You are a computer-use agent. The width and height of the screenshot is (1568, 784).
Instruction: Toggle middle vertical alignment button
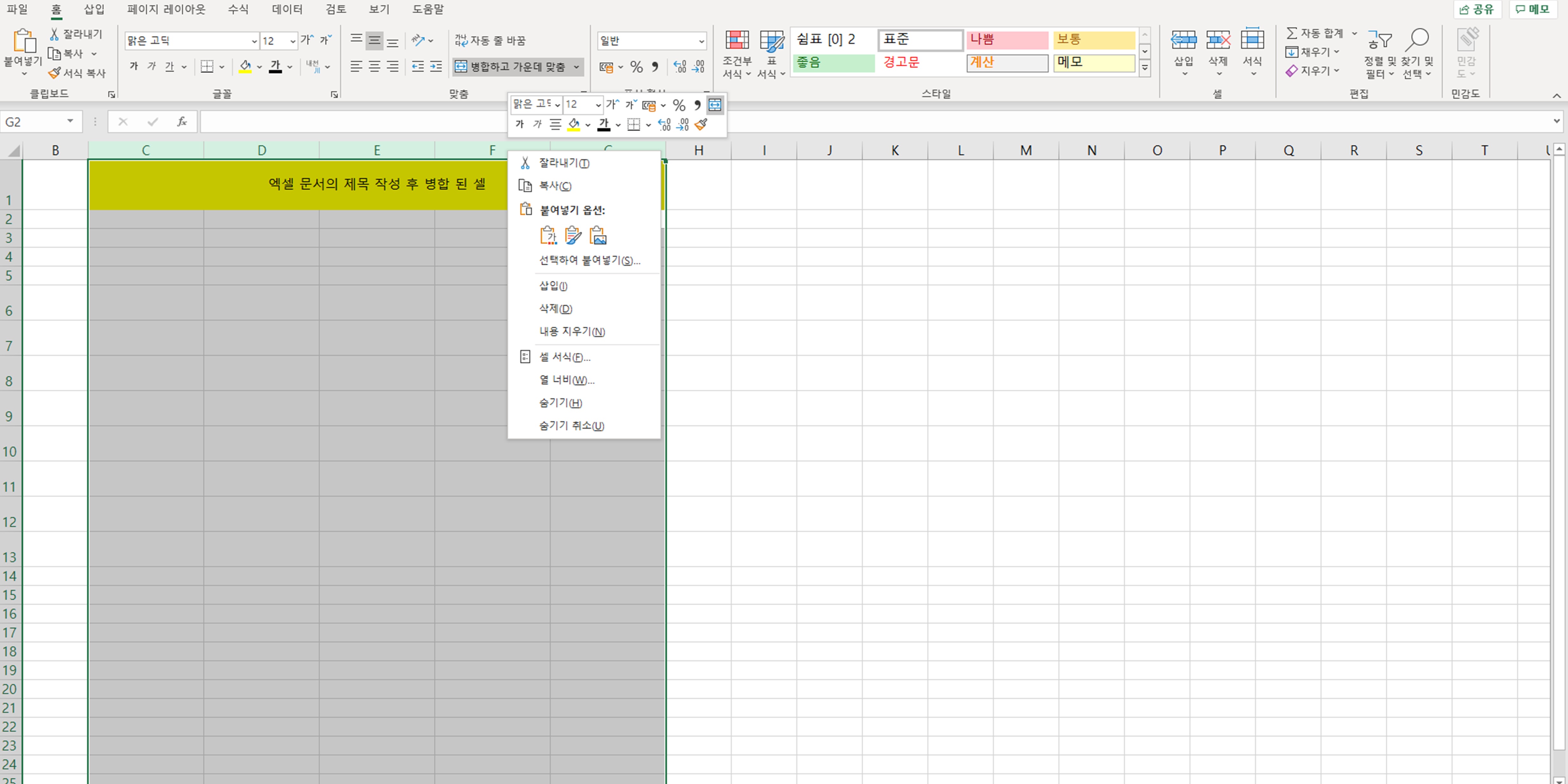coord(374,41)
